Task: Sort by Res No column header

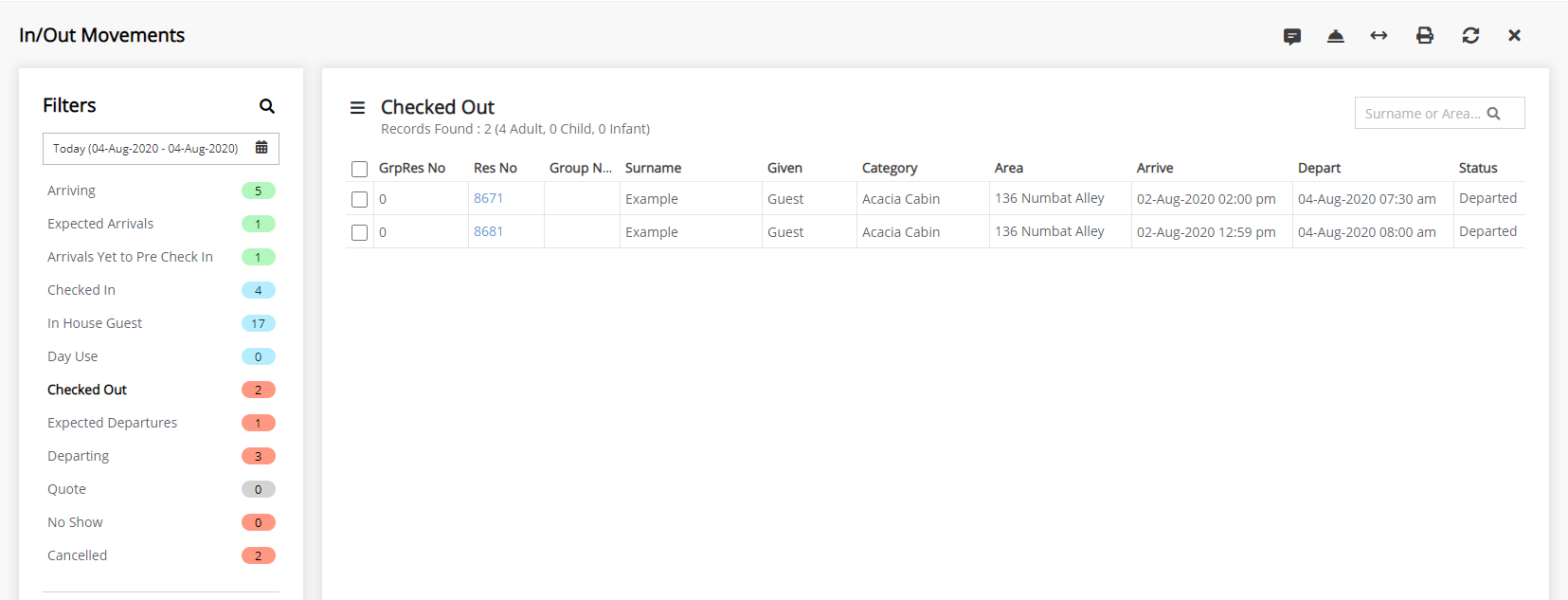Action: (x=496, y=168)
